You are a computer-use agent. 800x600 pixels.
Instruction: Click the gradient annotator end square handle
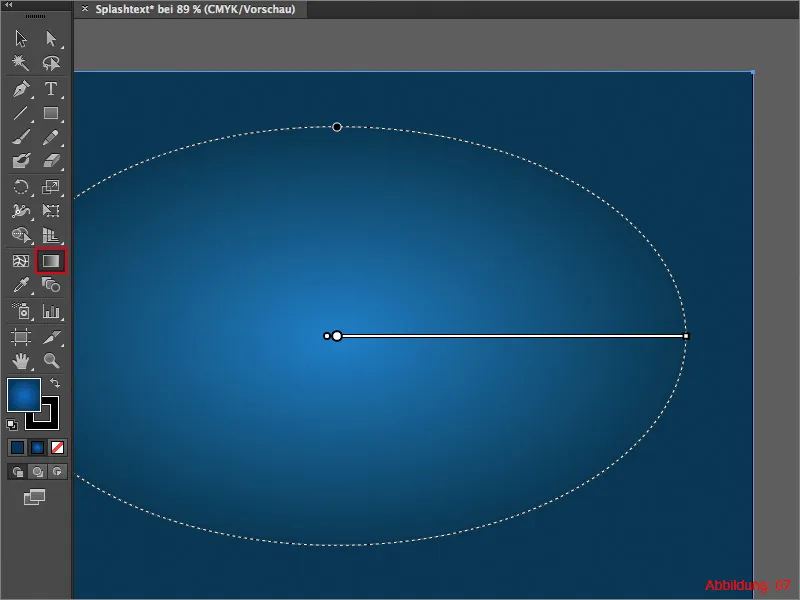click(x=686, y=336)
